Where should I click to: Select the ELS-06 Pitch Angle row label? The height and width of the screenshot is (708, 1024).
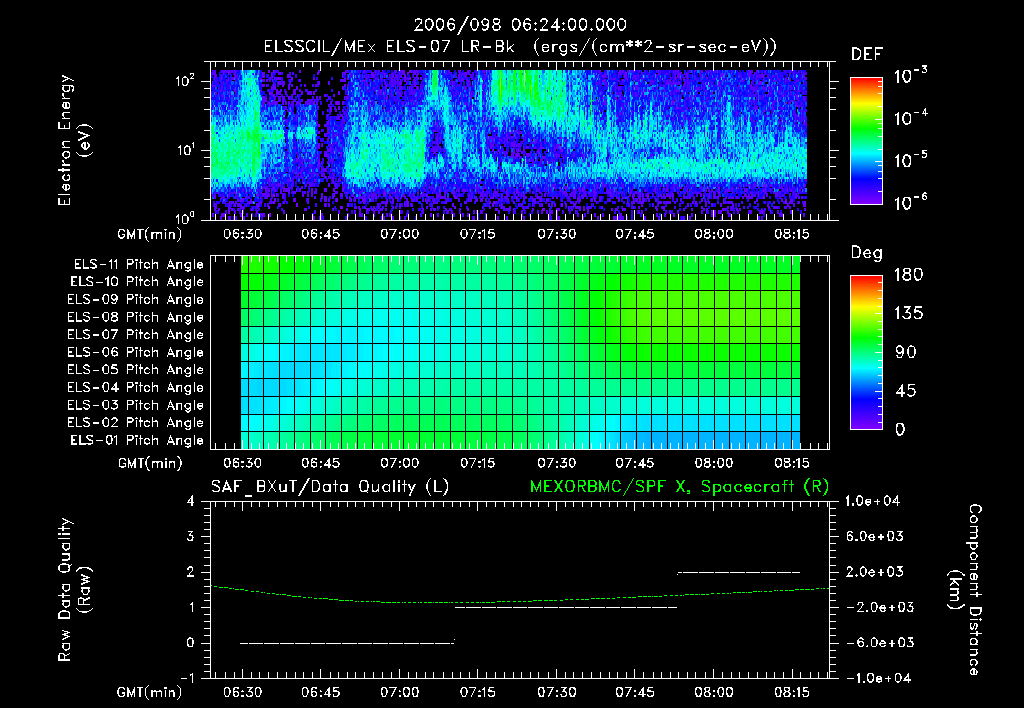coord(136,352)
